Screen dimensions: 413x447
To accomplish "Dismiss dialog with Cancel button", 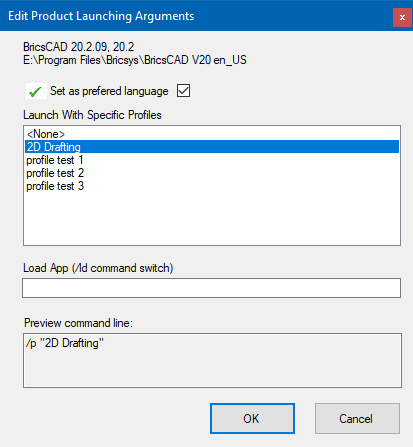I will click(x=357, y=419).
